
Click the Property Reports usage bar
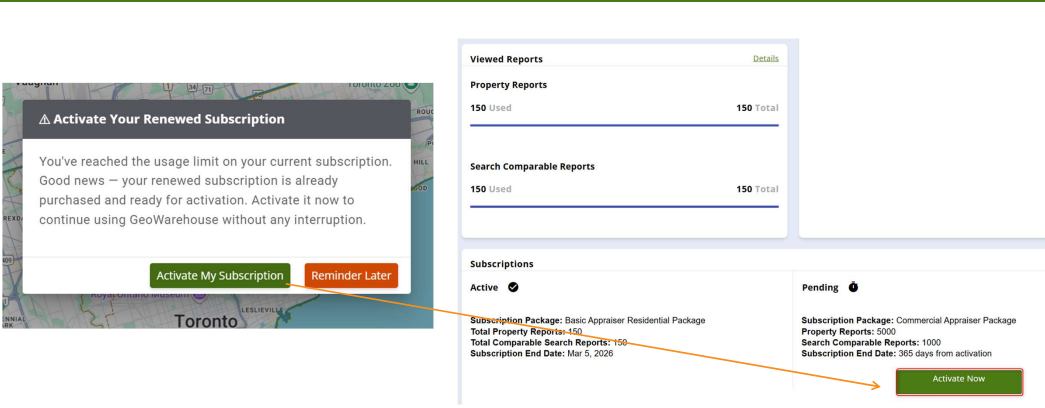pos(624,125)
